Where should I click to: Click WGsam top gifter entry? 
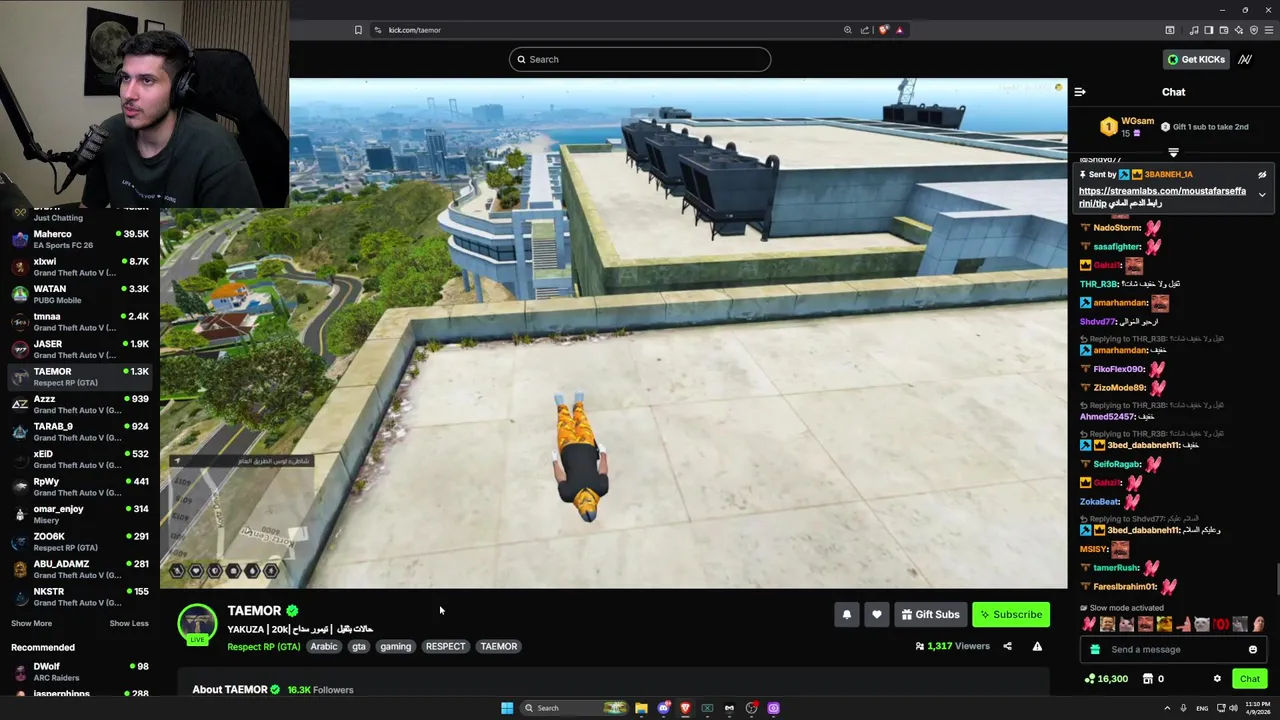1125,127
